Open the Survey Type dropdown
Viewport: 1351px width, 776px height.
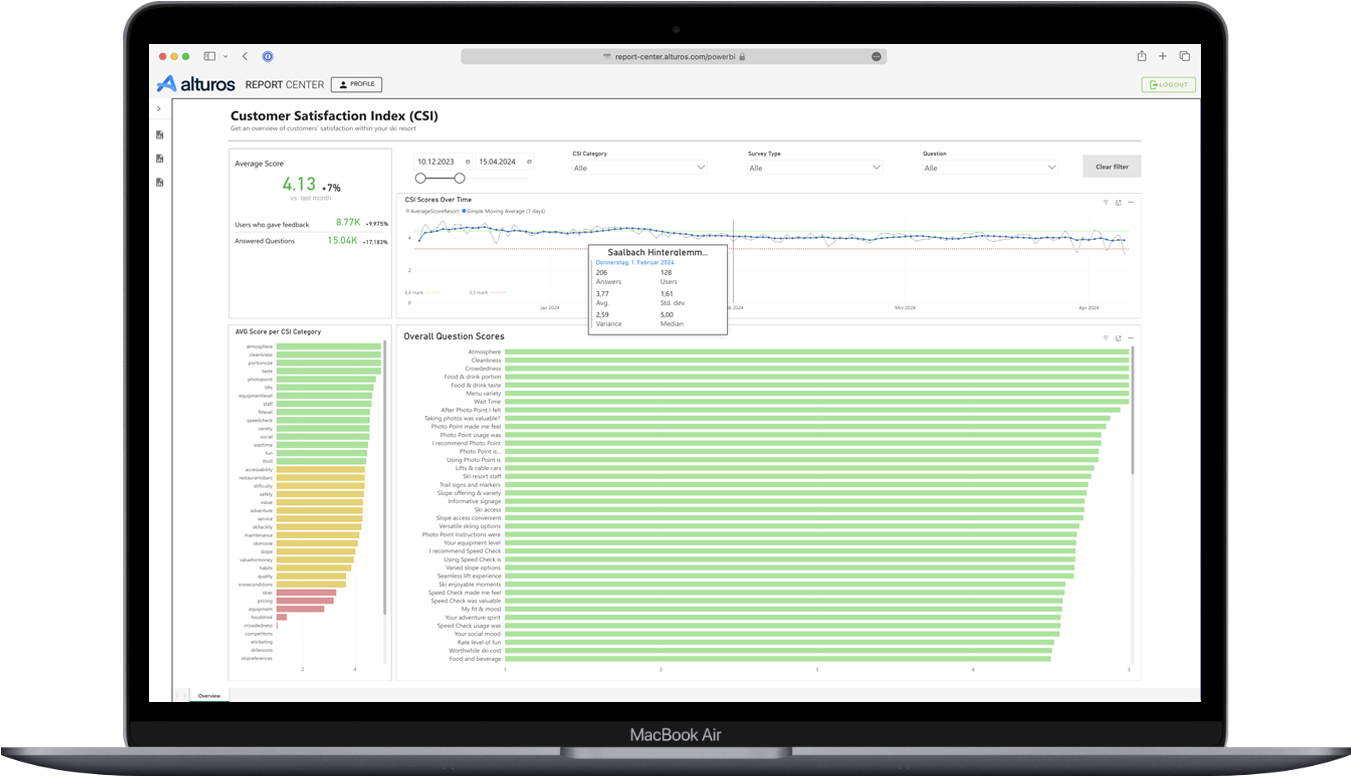click(815, 168)
